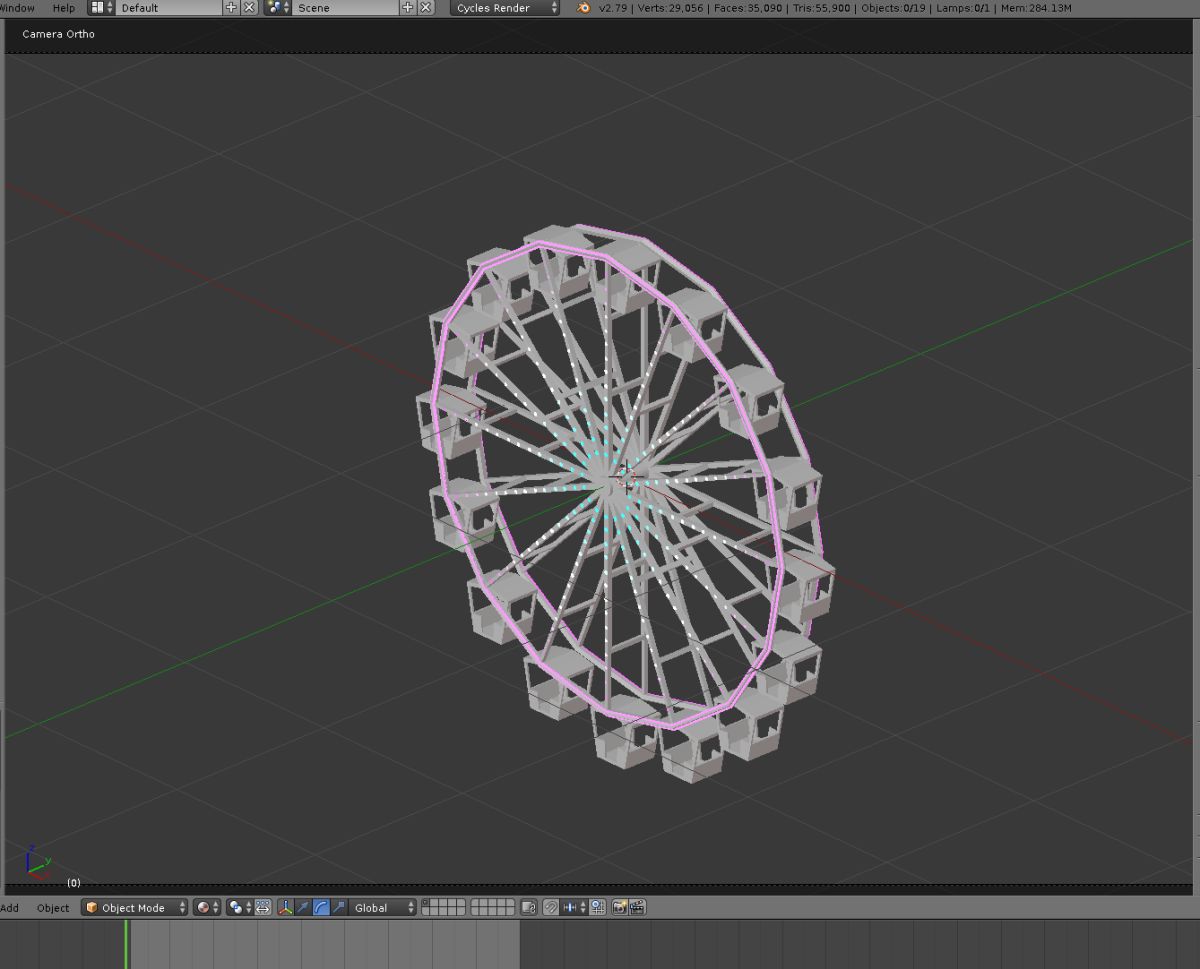Open the Help menu
Image resolution: width=1200 pixels, height=969 pixels.
click(63, 8)
